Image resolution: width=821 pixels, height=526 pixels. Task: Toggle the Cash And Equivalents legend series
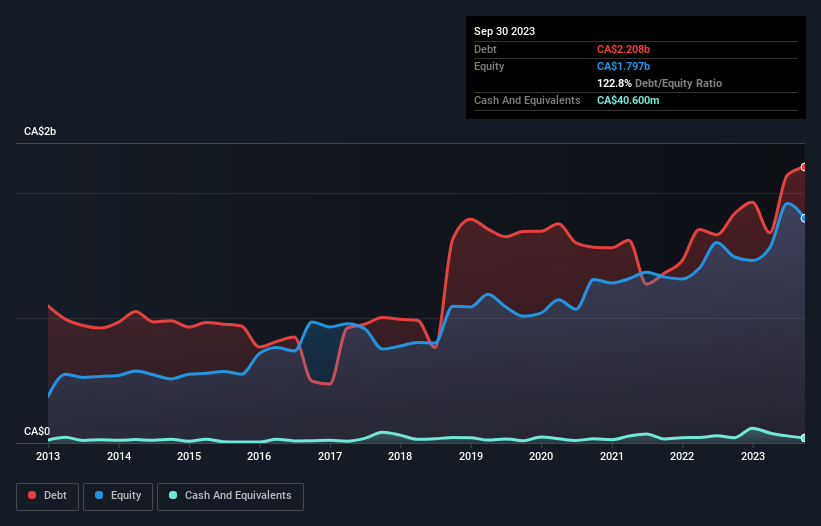(x=230, y=496)
